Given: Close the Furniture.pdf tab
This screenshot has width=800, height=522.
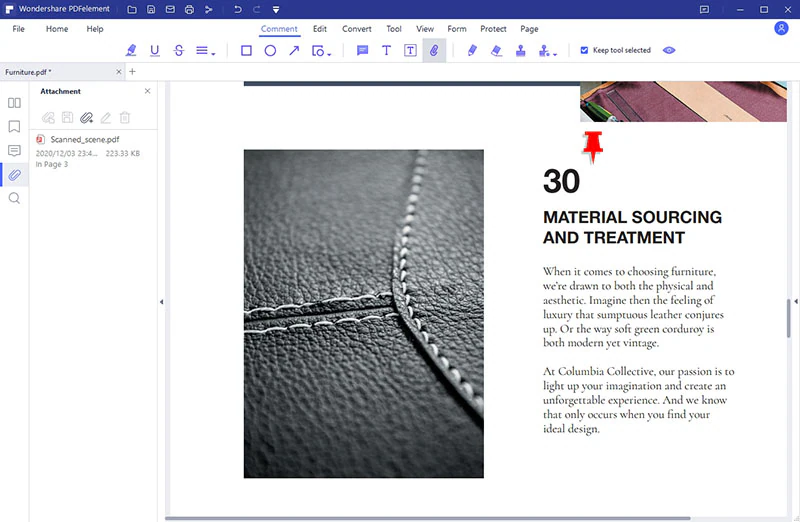Looking at the screenshot, I should [x=119, y=72].
